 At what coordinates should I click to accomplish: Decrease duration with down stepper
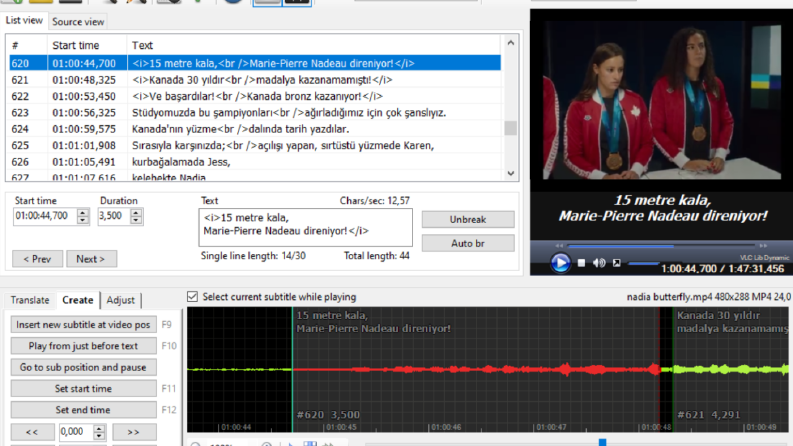[x=136, y=220]
